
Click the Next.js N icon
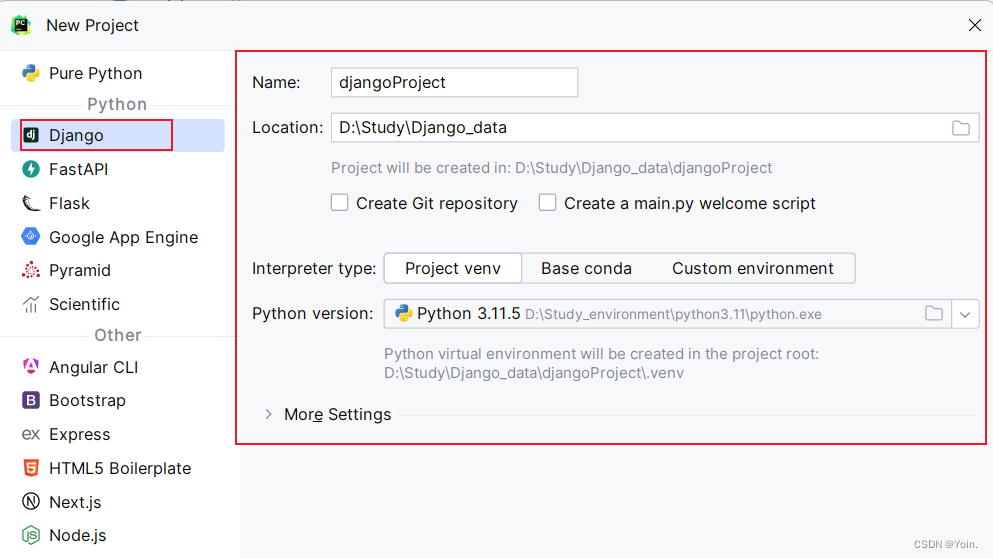point(30,502)
